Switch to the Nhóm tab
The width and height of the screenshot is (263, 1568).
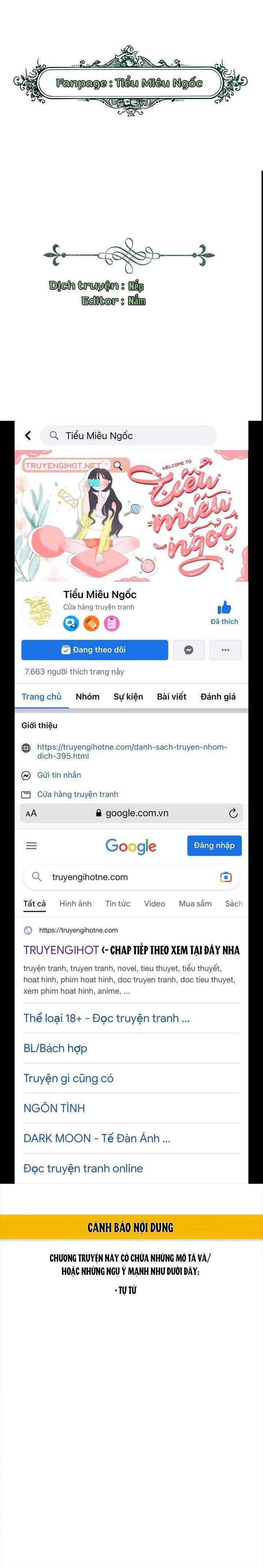[x=88, y=696]
